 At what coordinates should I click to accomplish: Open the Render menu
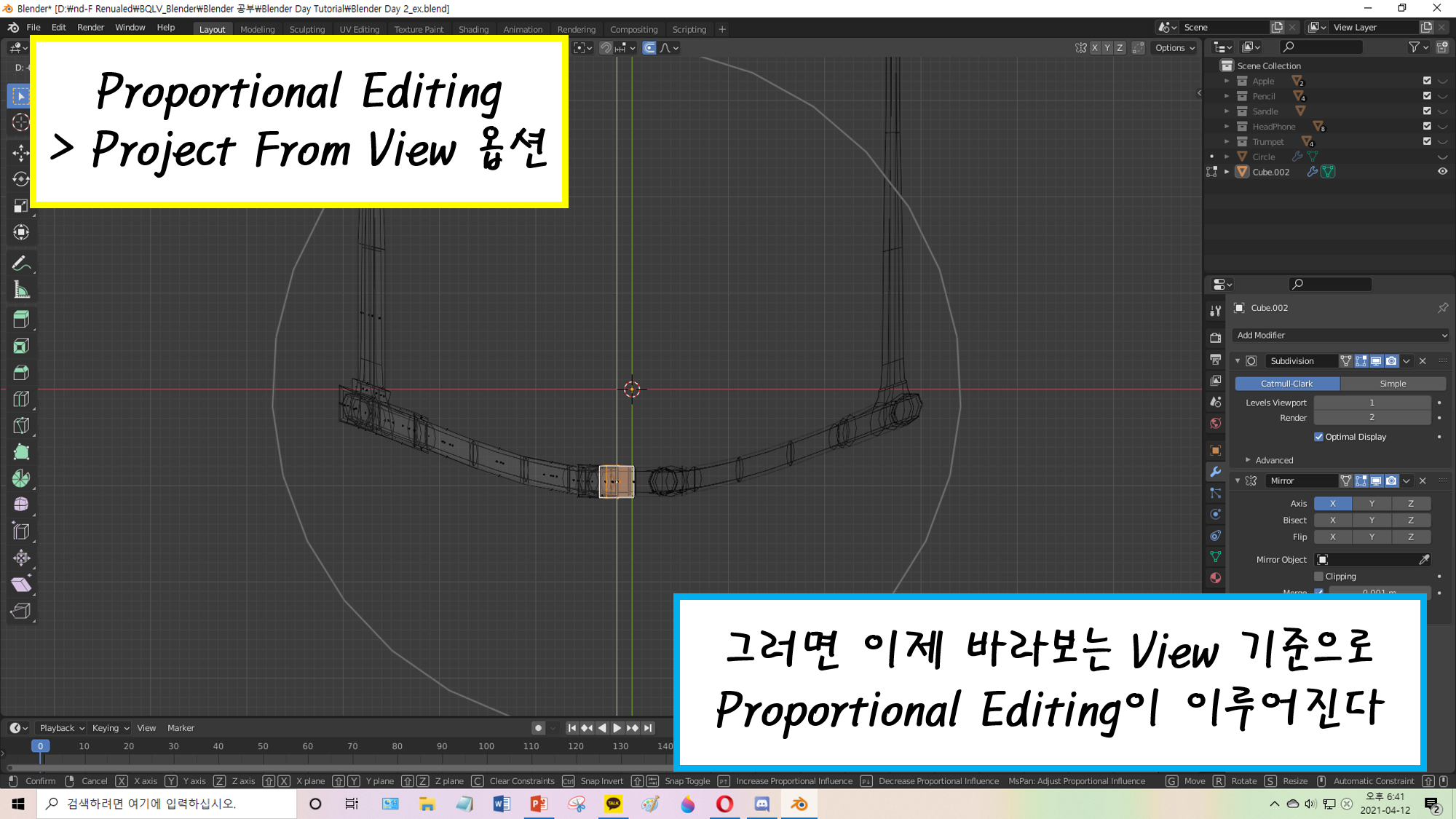[x=90, y=28]
